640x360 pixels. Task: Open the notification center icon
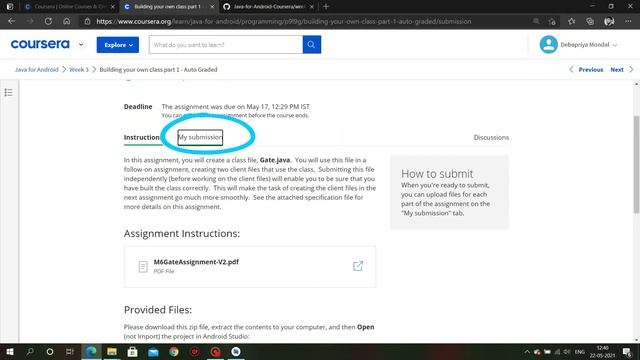[x=627, y=352]
